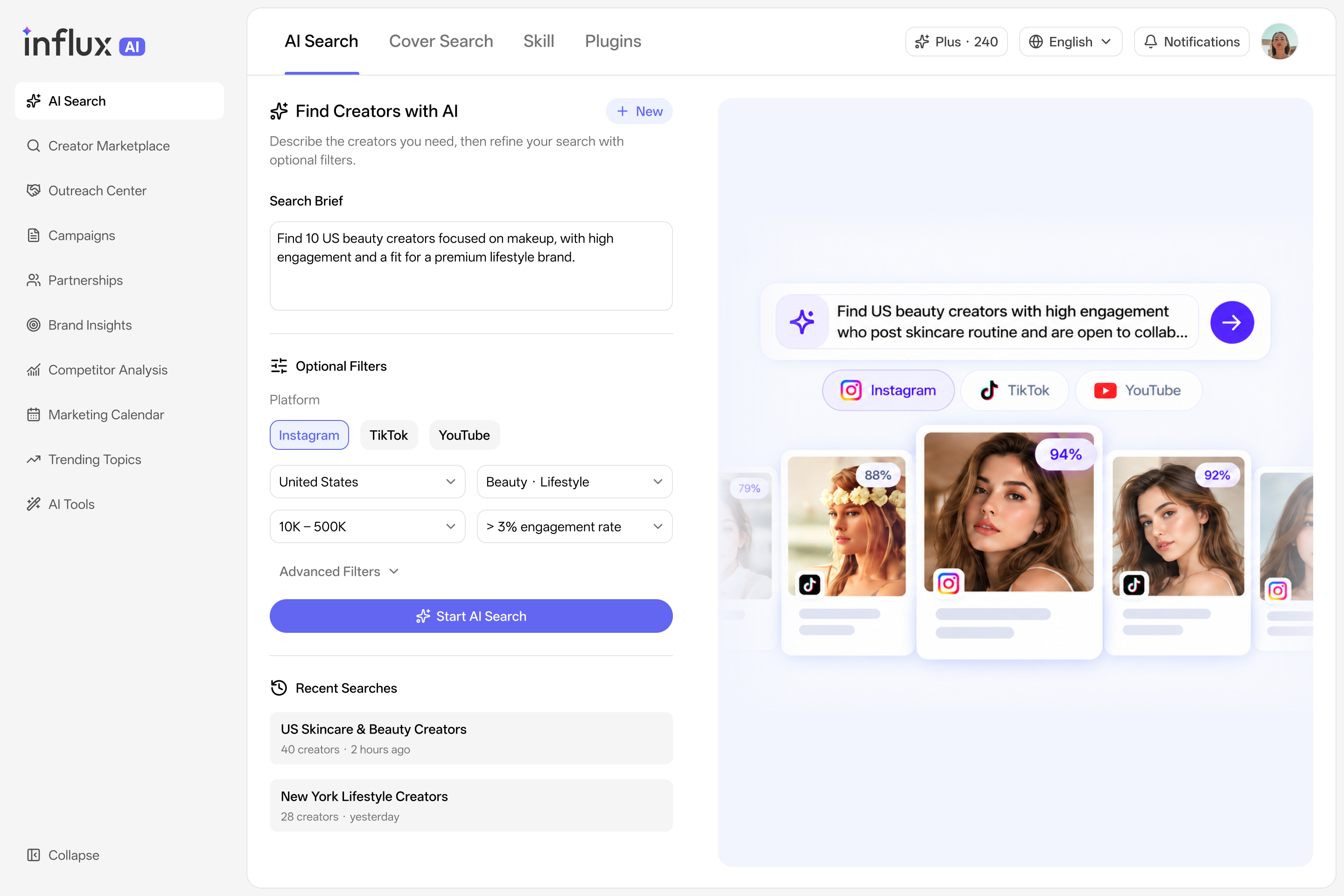The height and width of the screenshot is (896, 1344).
Task: Go to Outreach Center
Action: (x=119, y=190)
